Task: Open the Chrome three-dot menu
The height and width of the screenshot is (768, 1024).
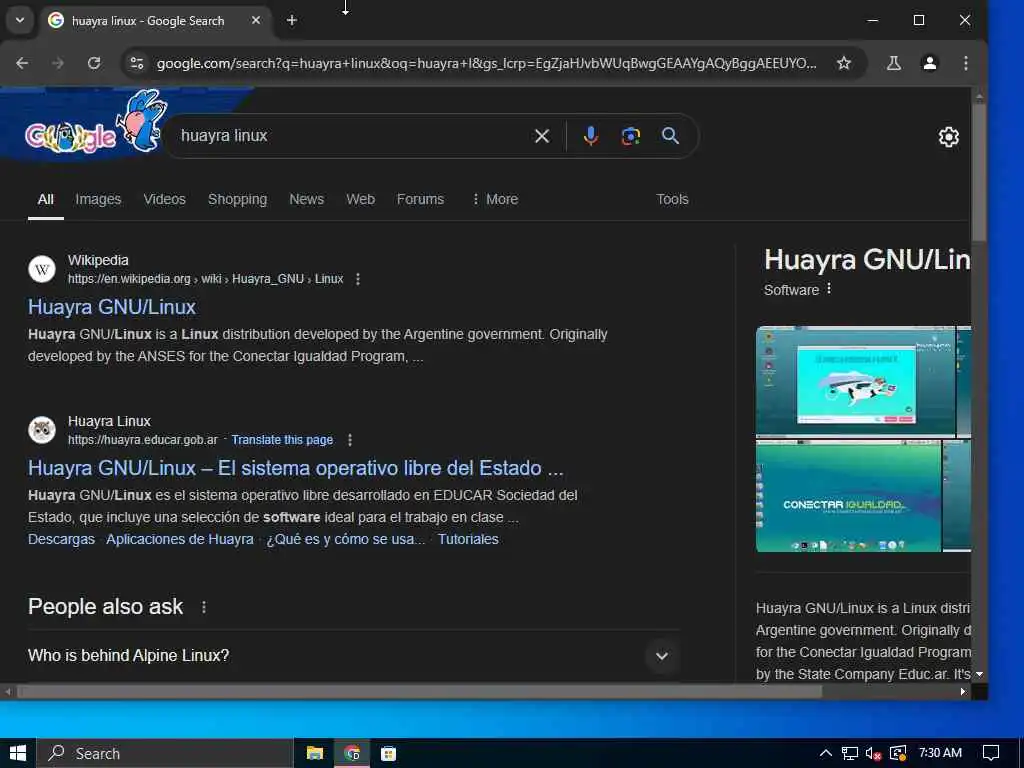Action: [965, 63]
